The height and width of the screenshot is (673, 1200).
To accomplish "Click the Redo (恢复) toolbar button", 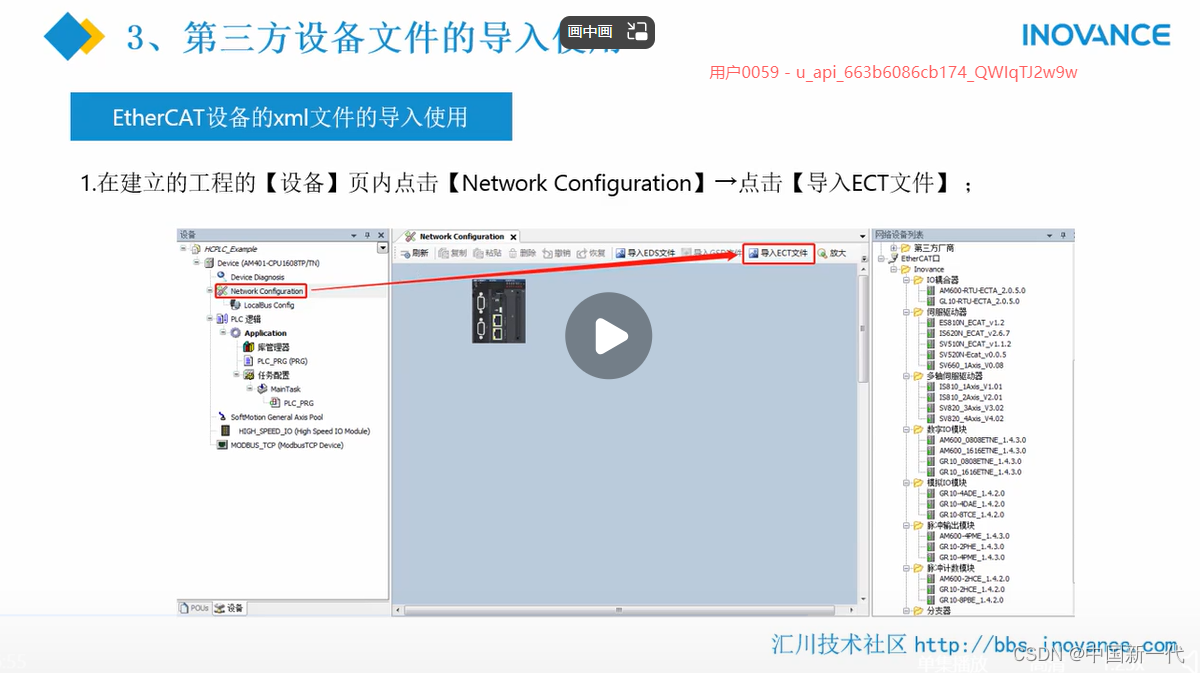I will pyautogui.click(x=591, y=253).
